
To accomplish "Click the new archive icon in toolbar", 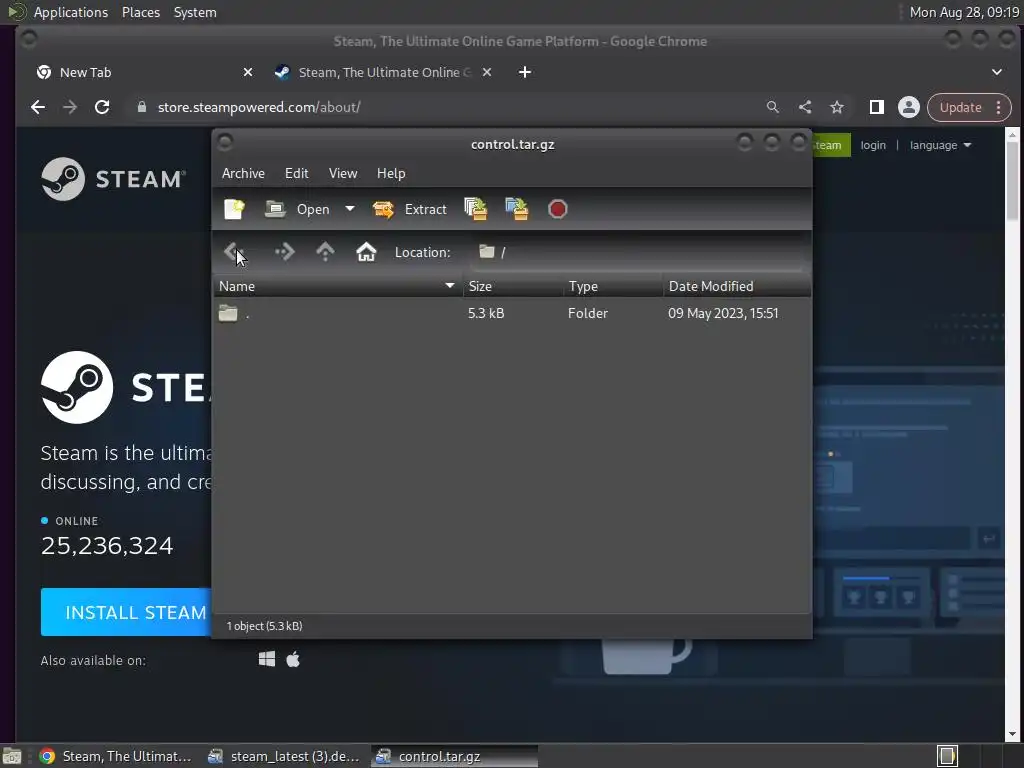I will (234, 209).
